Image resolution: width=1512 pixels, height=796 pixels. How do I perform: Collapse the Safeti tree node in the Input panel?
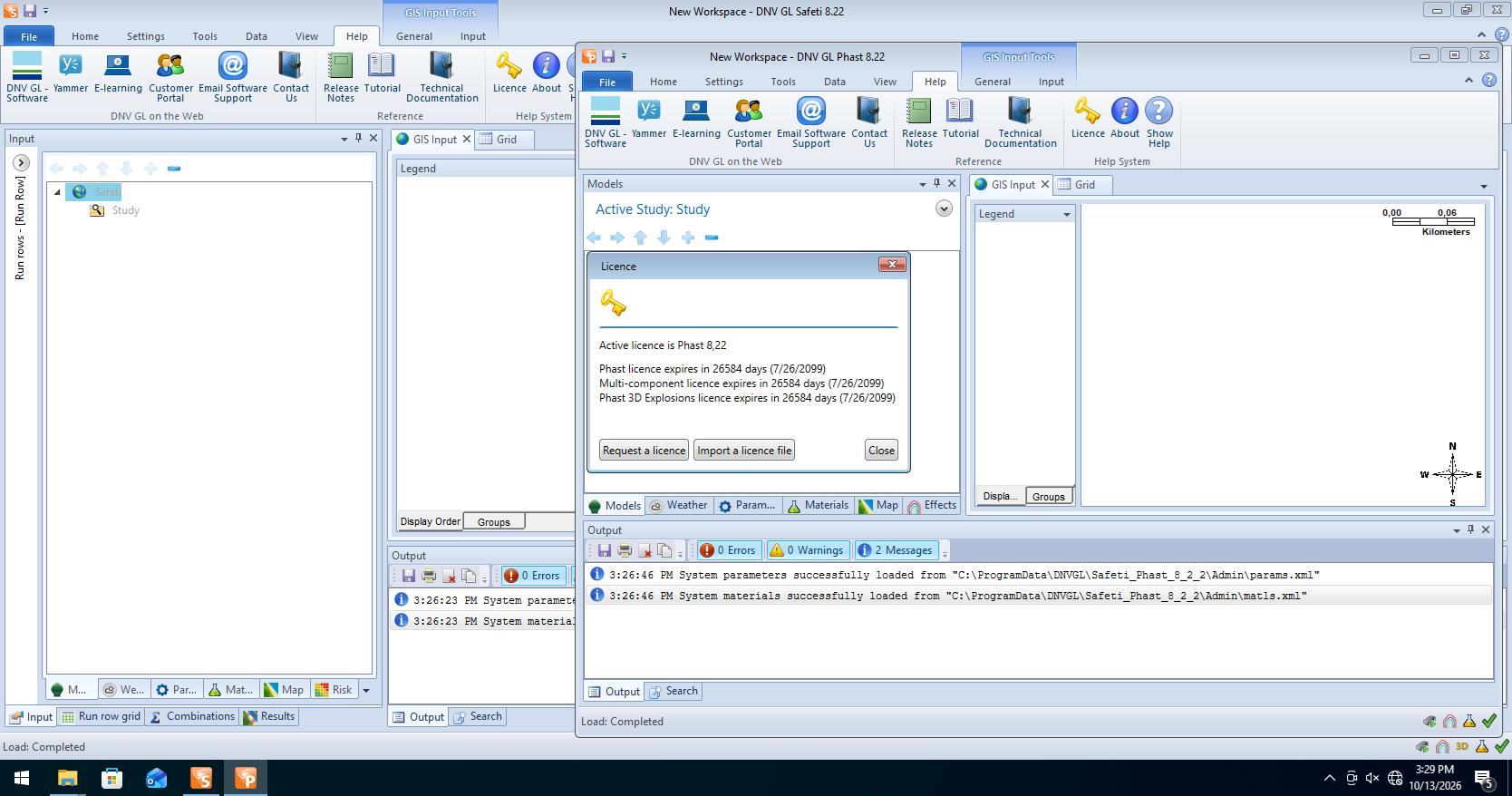pos(57,192)
